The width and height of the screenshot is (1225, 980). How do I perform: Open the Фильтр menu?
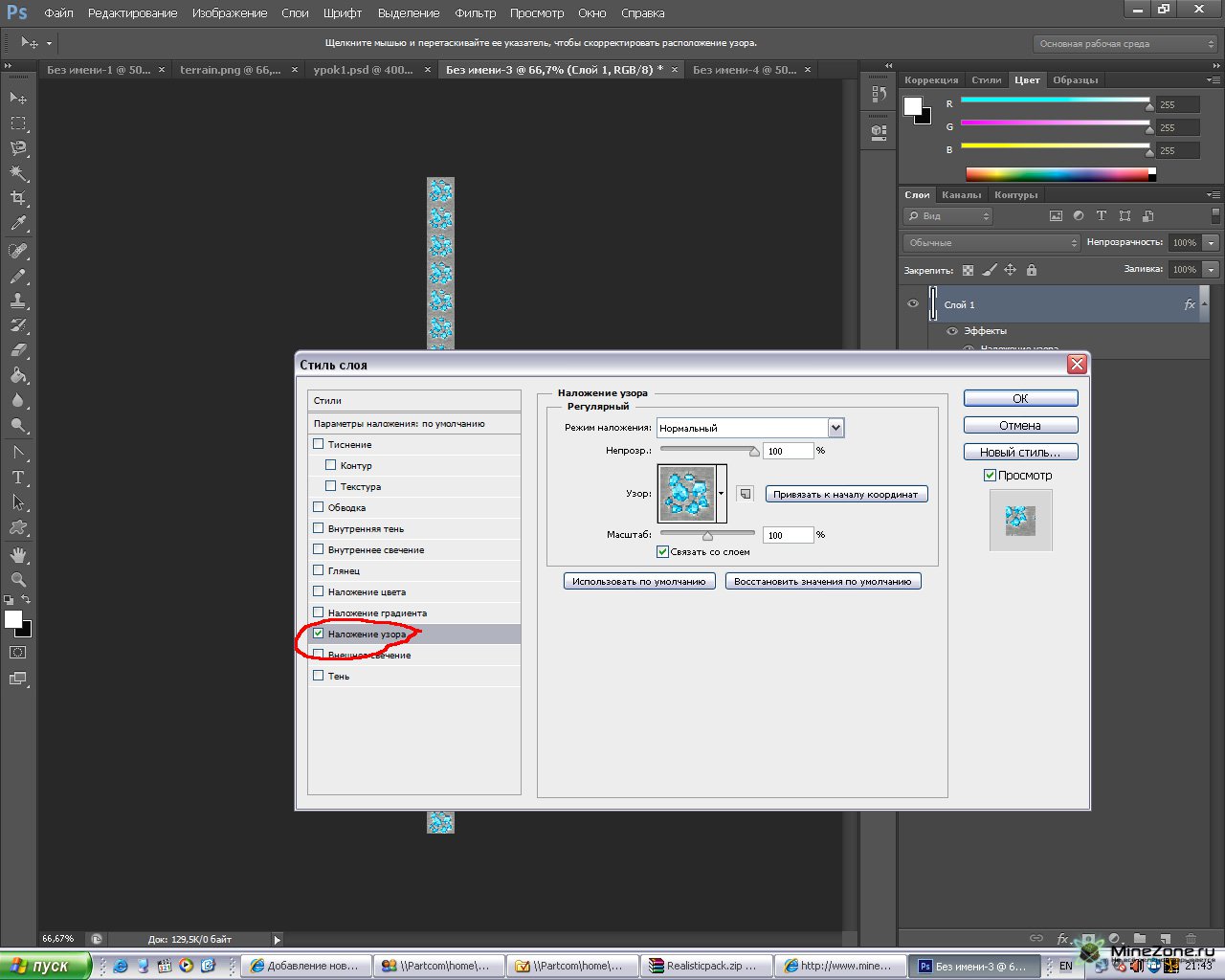[x=475, y=13]
